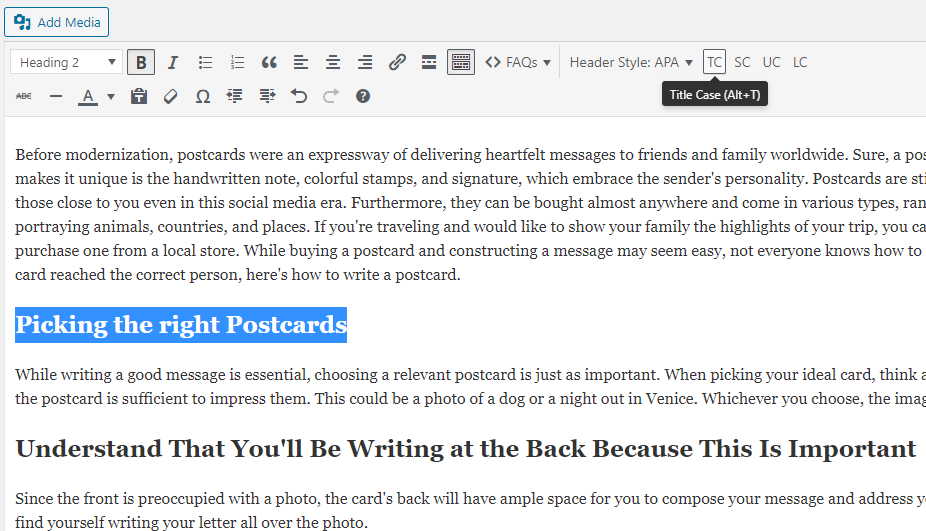Click the heading Understand That You'll Be Writing
Viewport: 926px width, 531px height.
(x=465, y=449)
